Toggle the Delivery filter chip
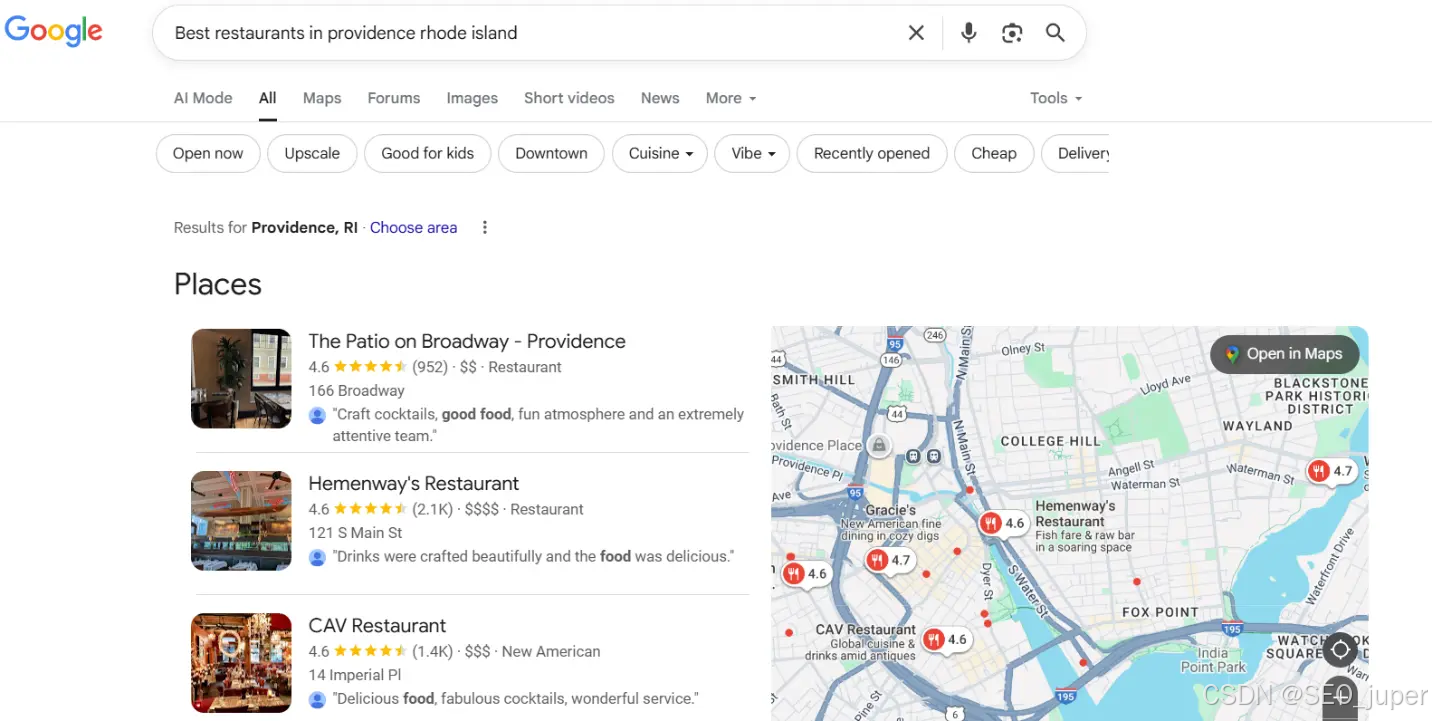1432x721 pixels. click(1076, 153)
